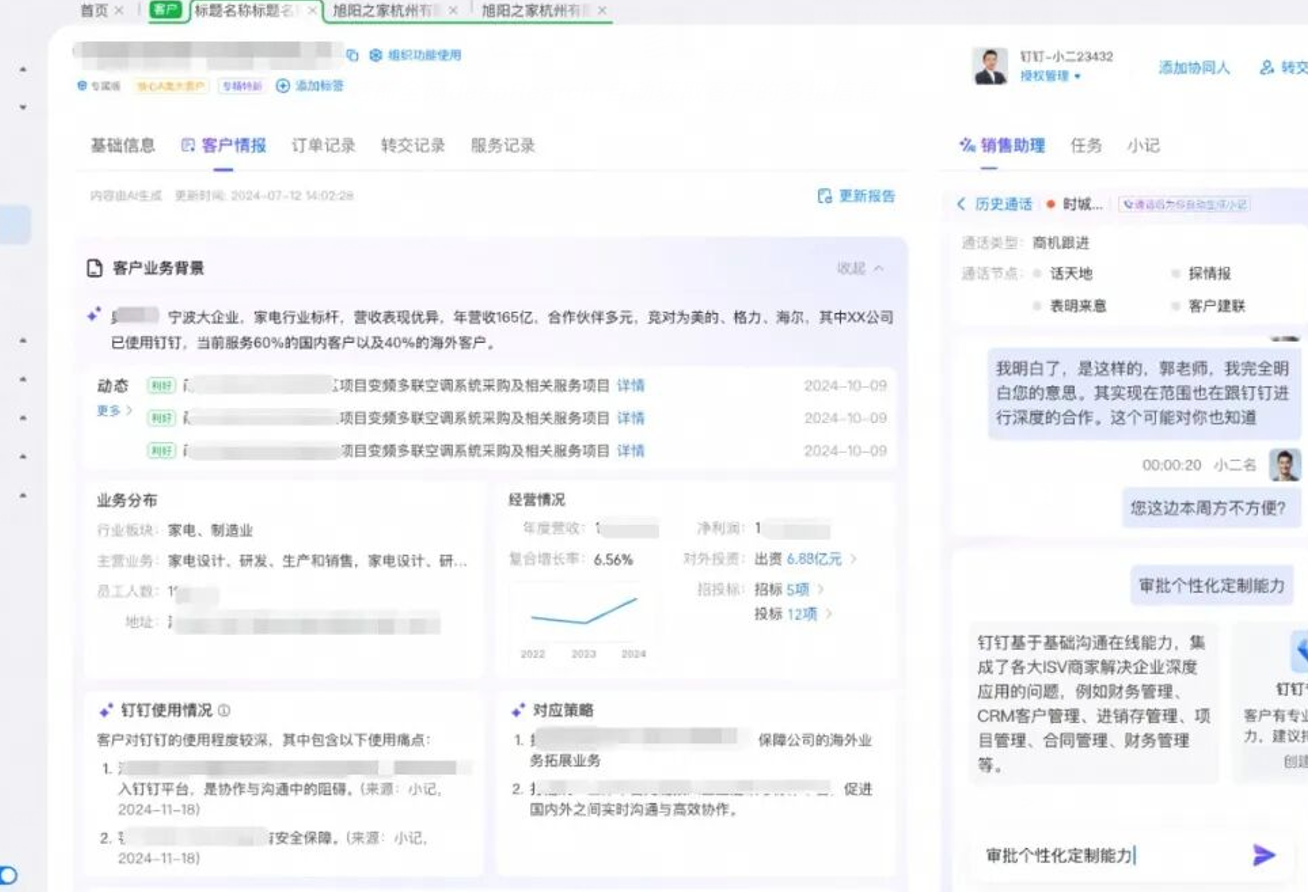
Task: Select the 客户建联 call node
Action: [1216, 306]
